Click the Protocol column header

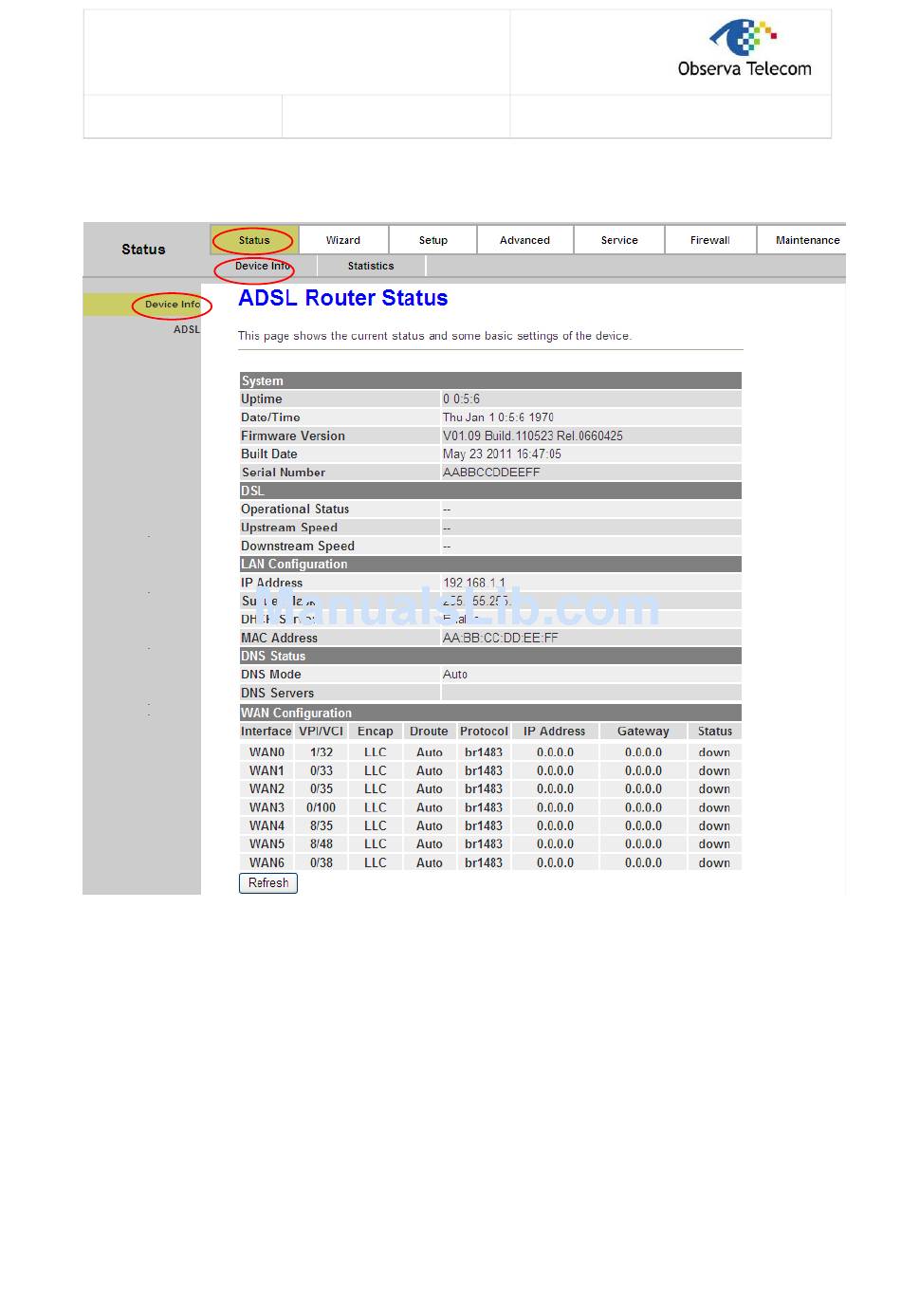pyautogui.click(x=484, y=732)
